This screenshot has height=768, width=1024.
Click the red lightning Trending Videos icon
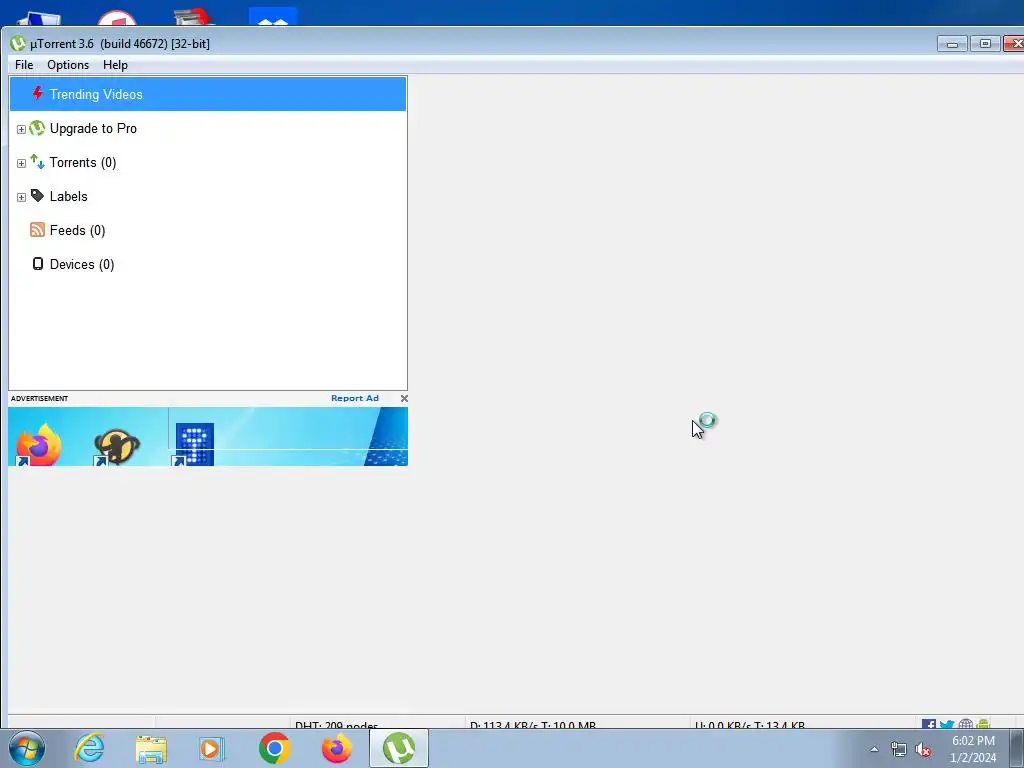[x=38, y=93]
